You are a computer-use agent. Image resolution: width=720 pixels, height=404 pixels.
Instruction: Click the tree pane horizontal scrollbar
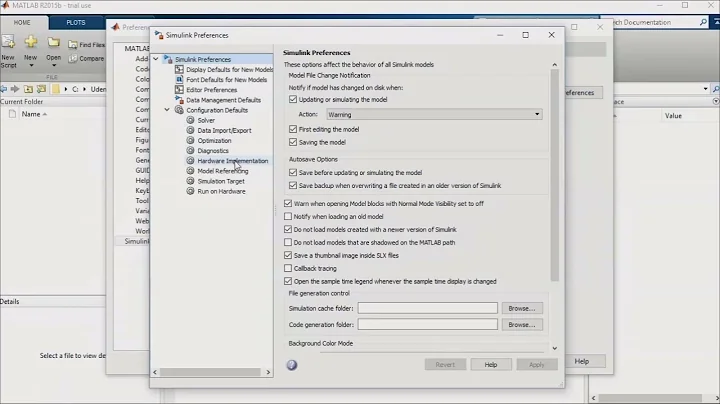(210, 372)
